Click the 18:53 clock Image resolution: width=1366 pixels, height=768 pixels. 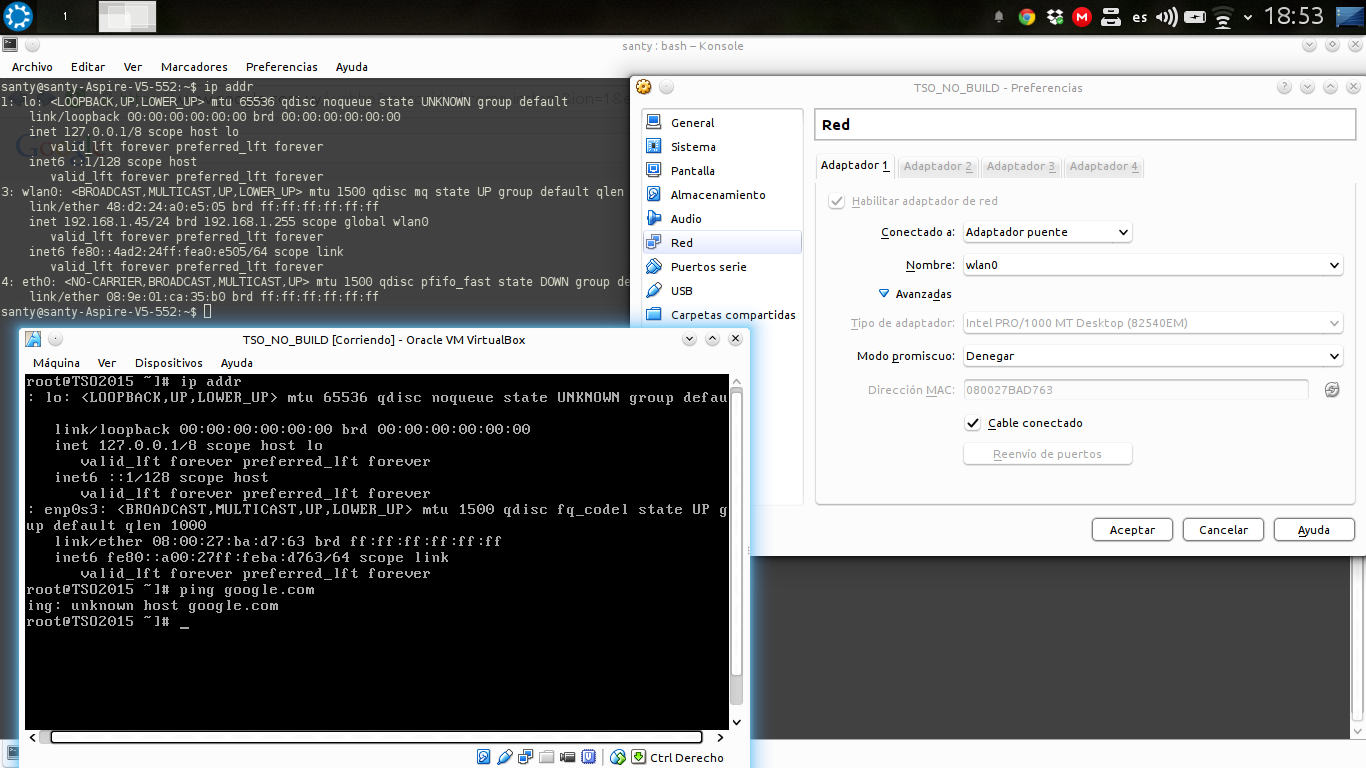pos(1293,16)
